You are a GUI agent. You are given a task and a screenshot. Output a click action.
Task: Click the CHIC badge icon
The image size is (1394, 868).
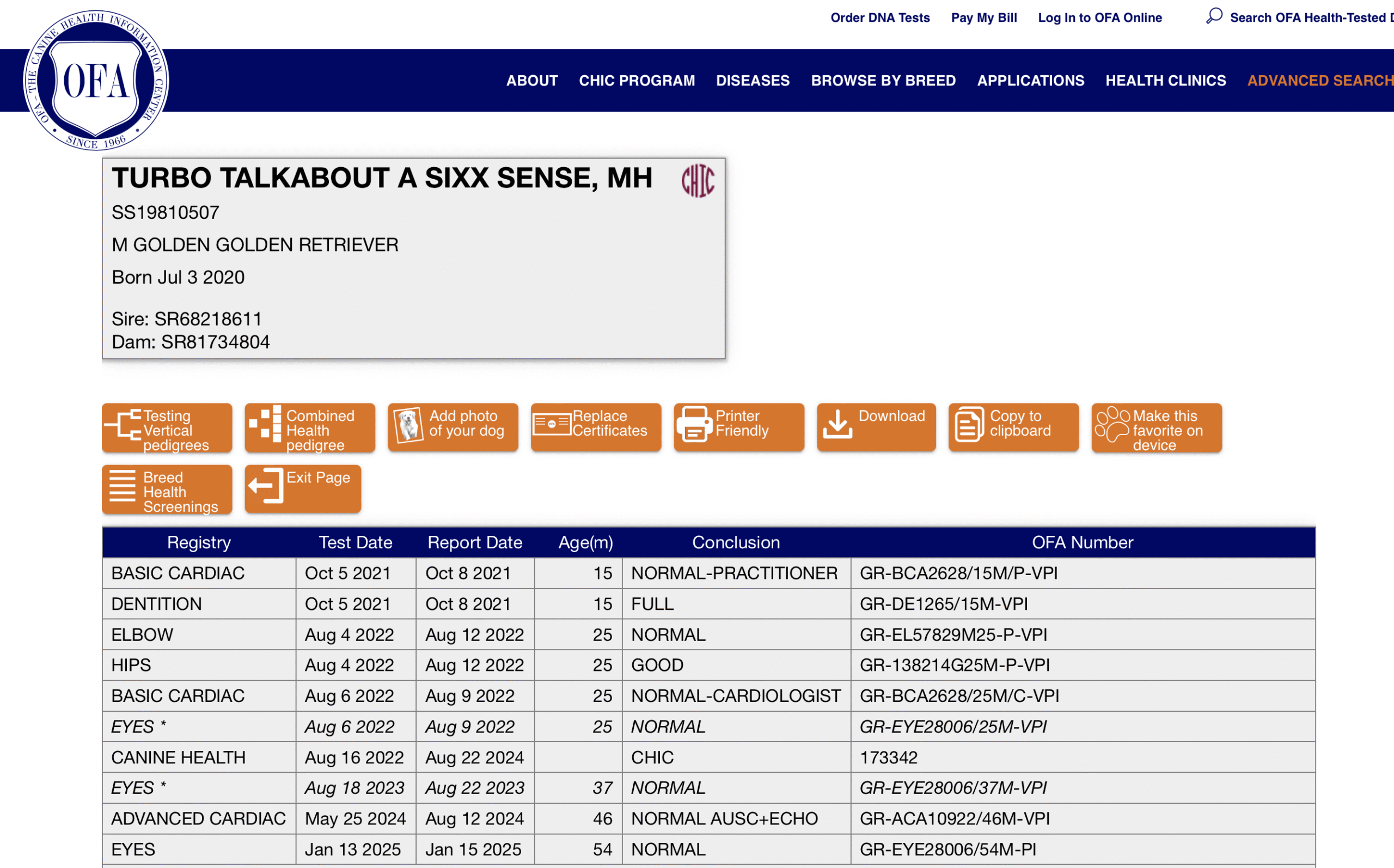coord(698,181)
